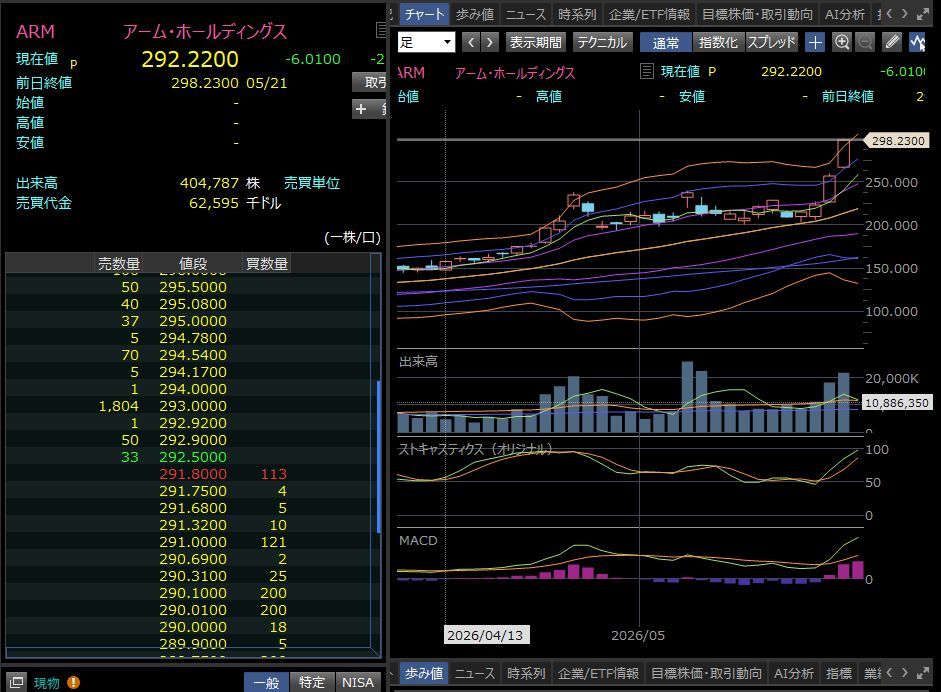Click the 取引 button in quote panel
This screenshot has height=692, width=941.
[371, 82]
